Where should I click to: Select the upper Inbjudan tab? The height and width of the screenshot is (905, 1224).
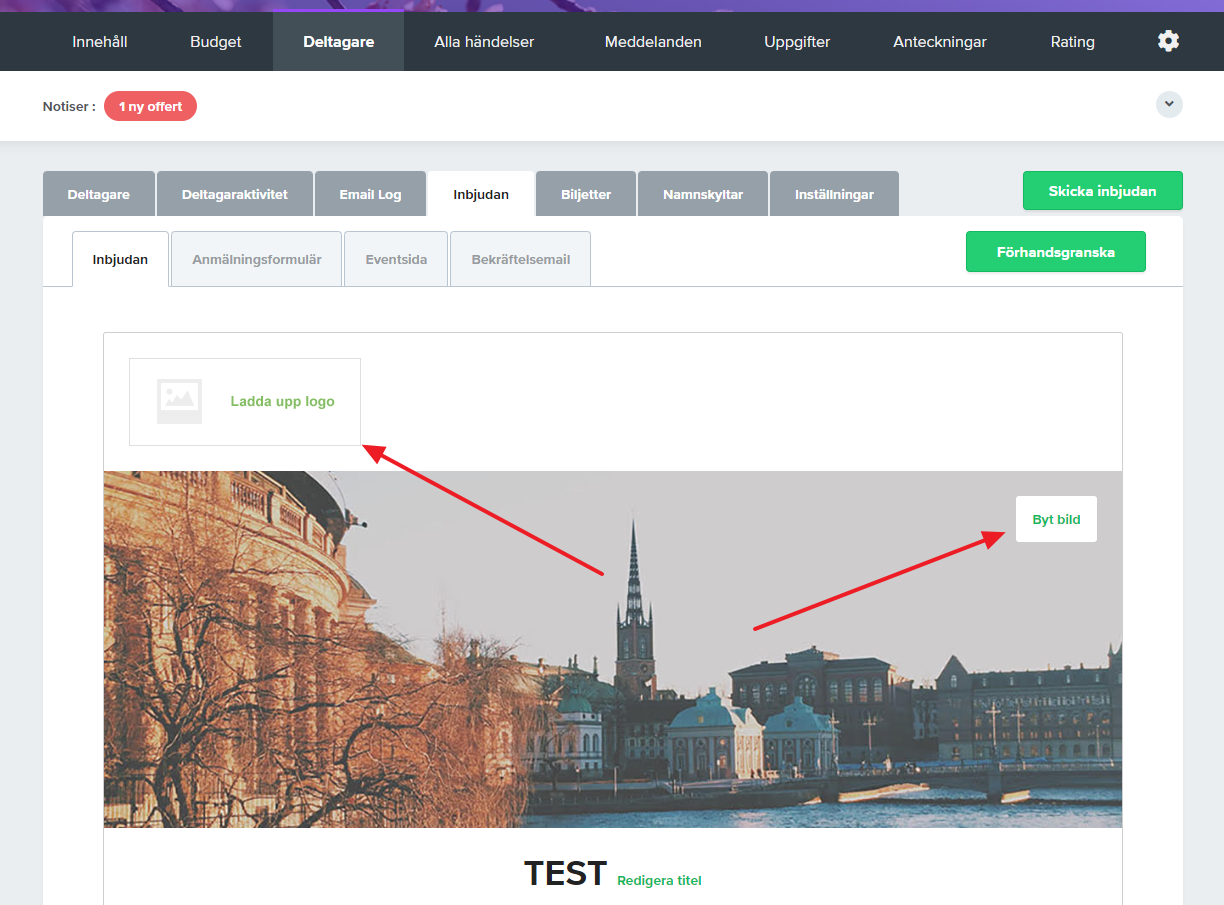tap(481, 194)
